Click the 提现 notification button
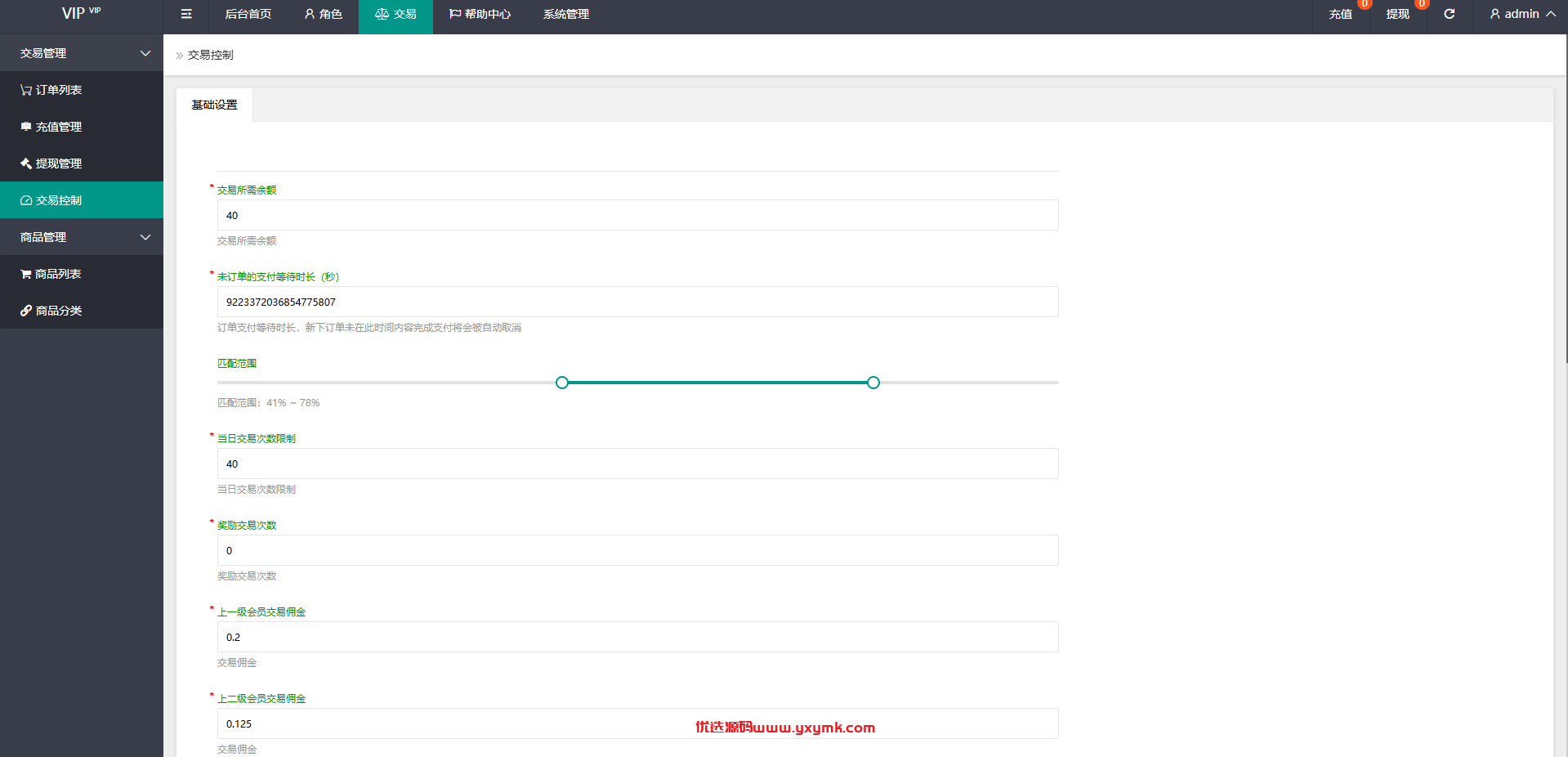 point(1398,14)
